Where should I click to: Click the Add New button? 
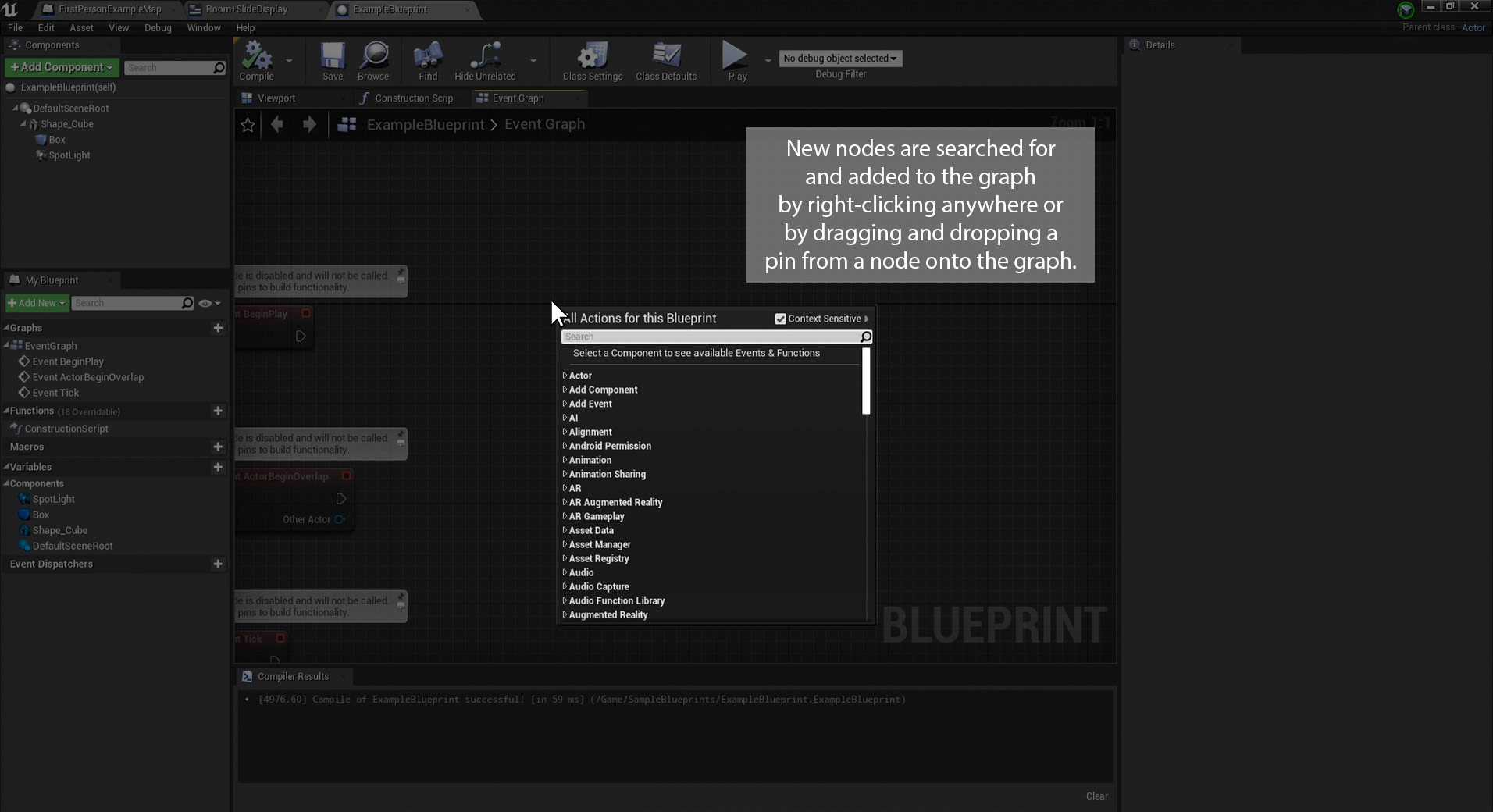coord(37,303)
